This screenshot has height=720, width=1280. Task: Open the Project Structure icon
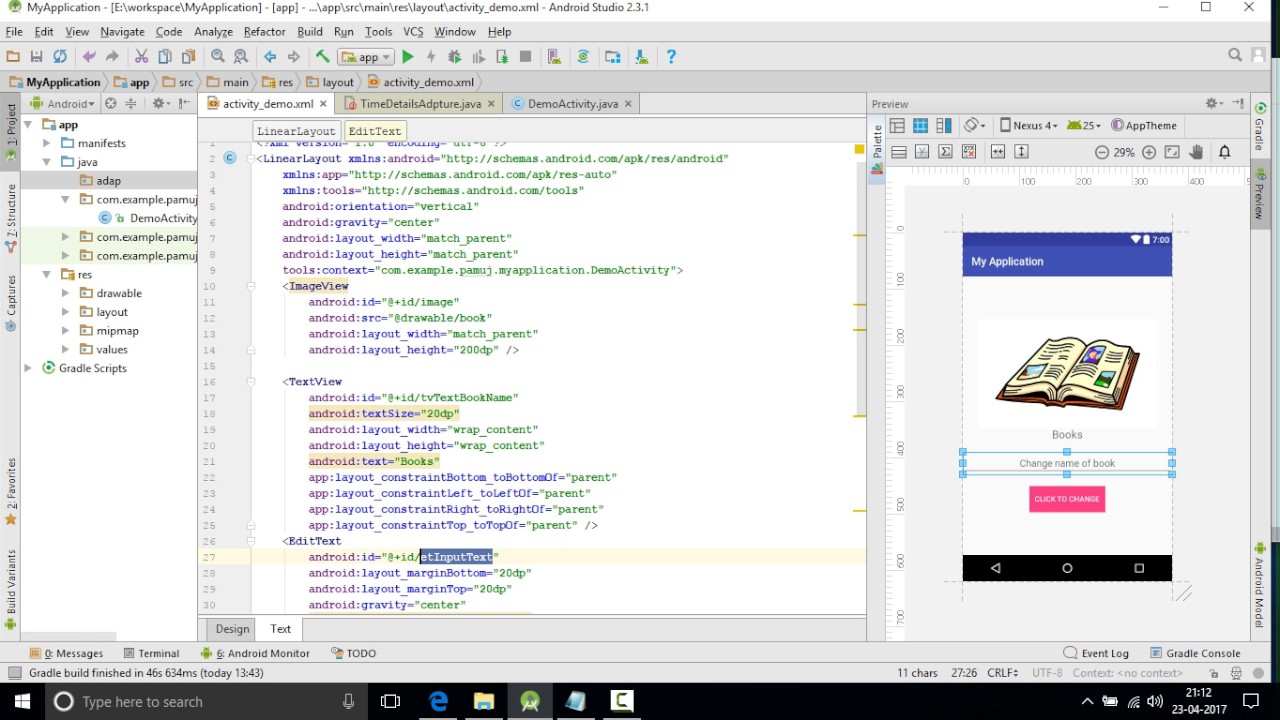coord(613,57)
